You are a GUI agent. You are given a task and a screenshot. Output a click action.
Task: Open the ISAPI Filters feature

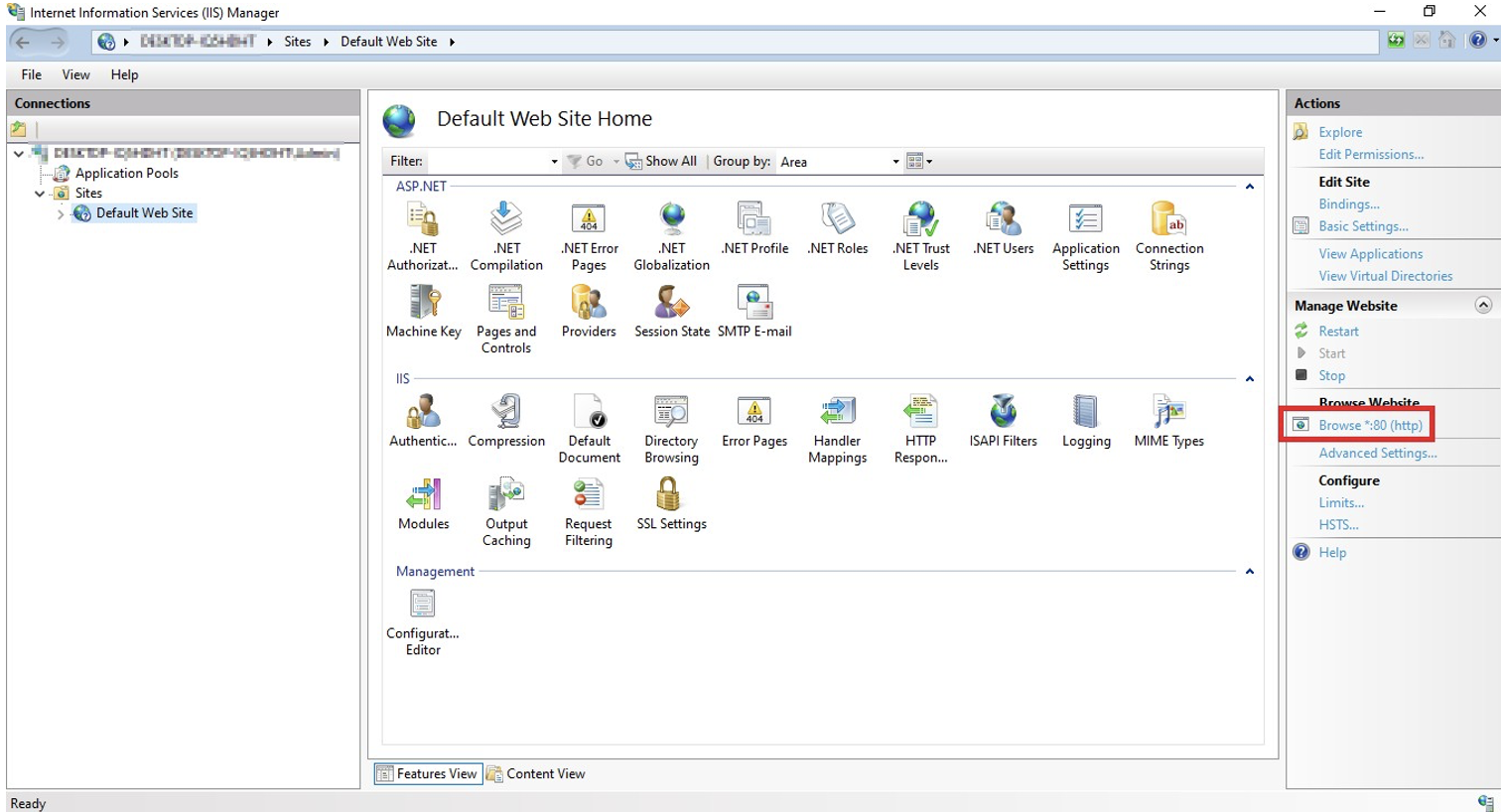(1004, 422)
